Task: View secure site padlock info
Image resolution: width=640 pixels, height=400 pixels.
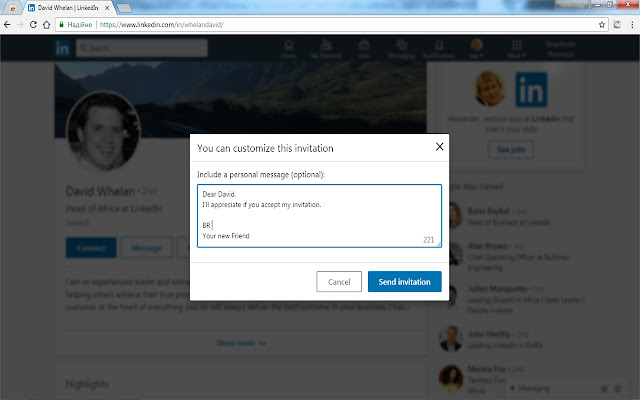Action: coord(62,24)
